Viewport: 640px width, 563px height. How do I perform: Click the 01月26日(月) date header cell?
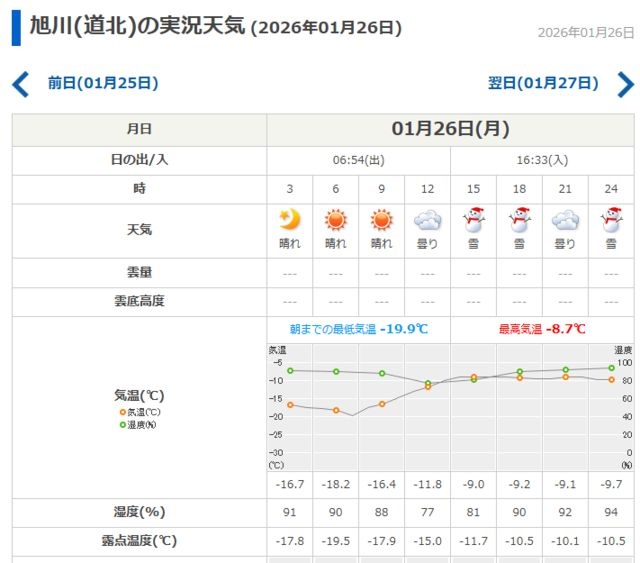[450, 129]
